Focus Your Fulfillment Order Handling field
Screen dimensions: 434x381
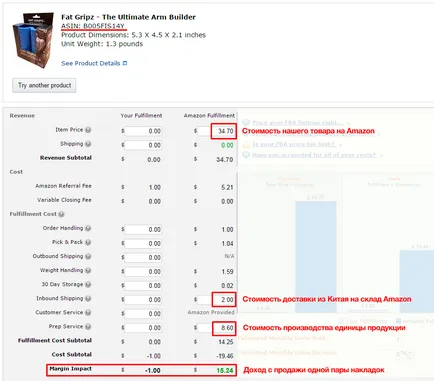pyautogui.click(x=143, y=229)
